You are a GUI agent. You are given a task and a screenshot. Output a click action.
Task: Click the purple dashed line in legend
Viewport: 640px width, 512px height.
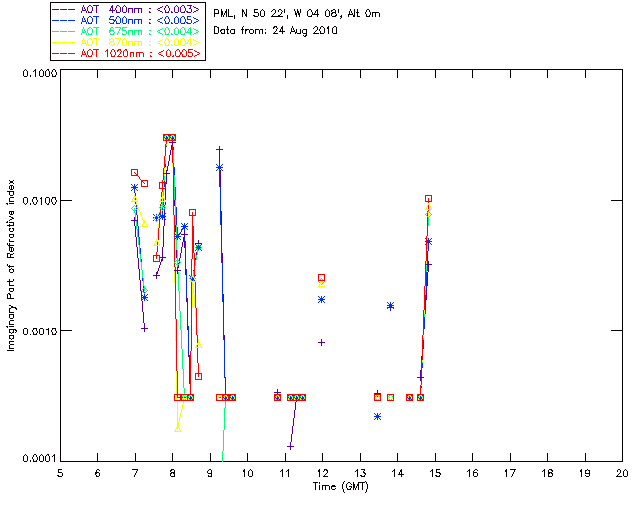(64, 9)
